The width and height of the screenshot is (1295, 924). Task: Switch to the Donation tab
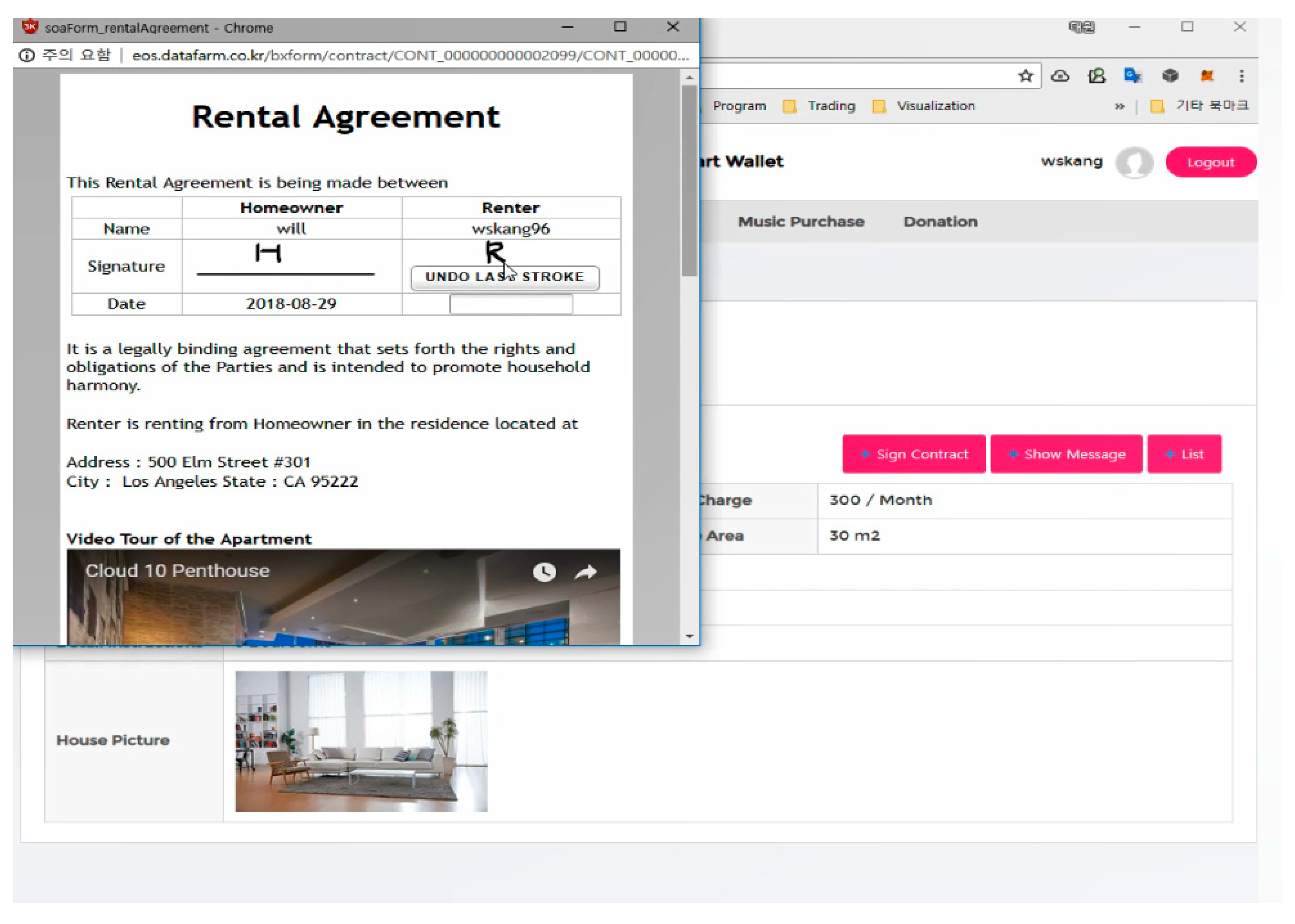click(940, 222)
